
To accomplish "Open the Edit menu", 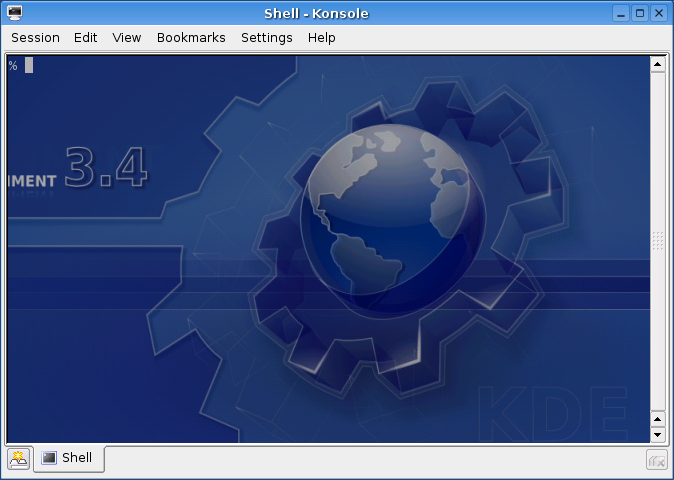I will [x=85, y=38].
